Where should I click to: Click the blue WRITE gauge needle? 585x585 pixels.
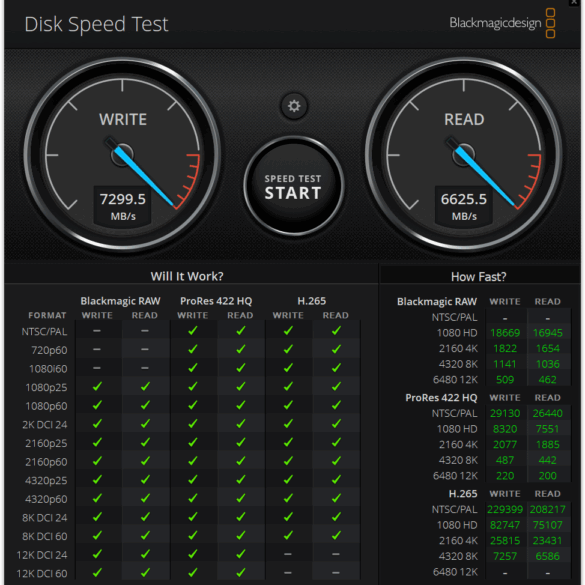pos(143,175)
